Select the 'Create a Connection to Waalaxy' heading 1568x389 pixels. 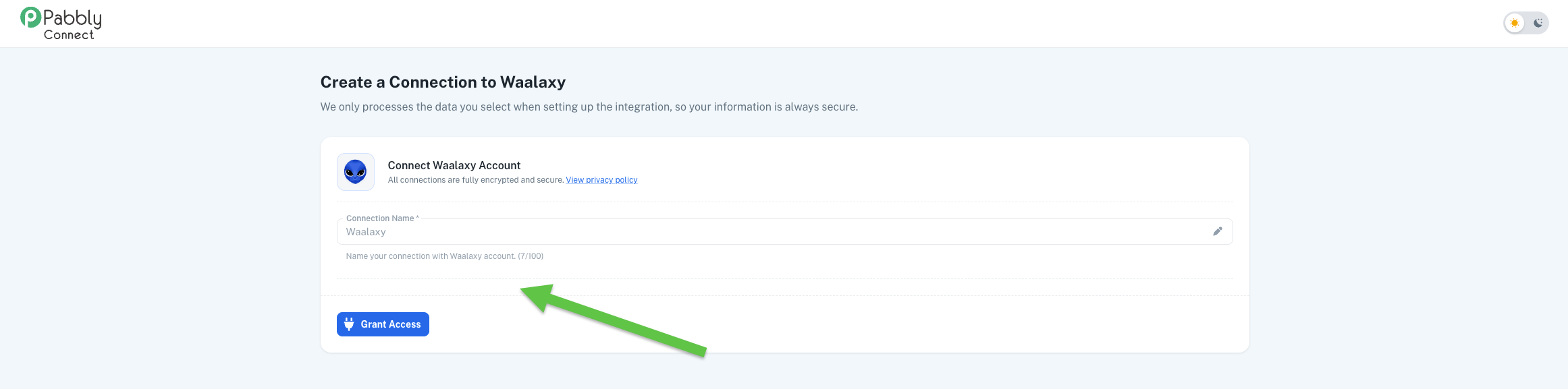click(443, 82)
